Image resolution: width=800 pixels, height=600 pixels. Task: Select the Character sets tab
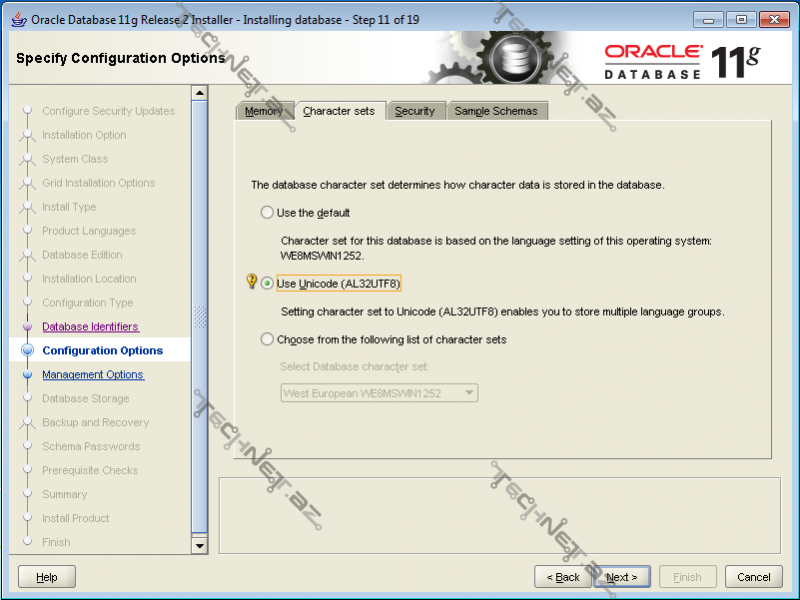(x=339, y=111)
